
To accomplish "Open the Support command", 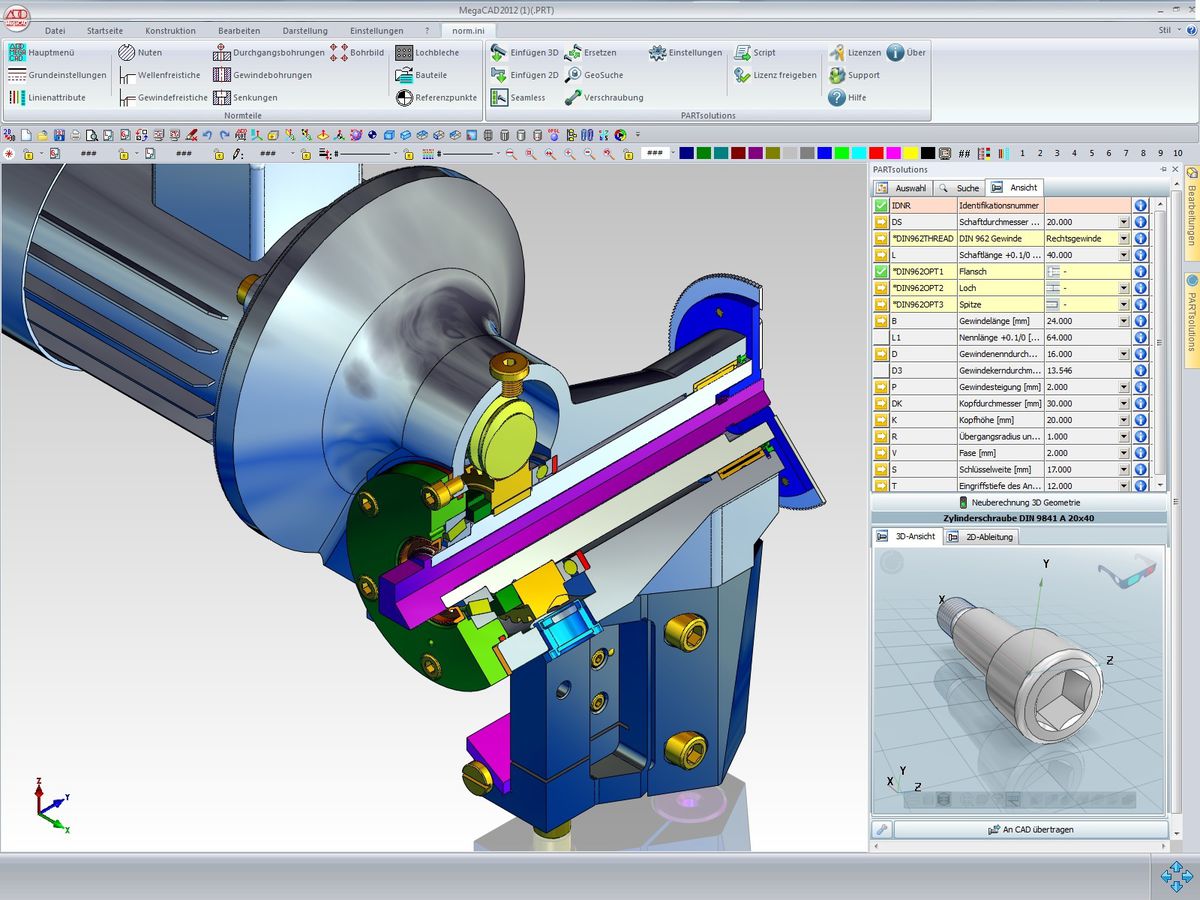I will point(854,75).
